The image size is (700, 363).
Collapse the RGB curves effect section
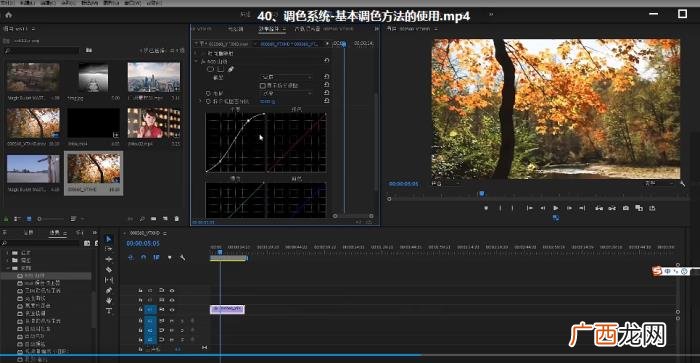point(197,61)
